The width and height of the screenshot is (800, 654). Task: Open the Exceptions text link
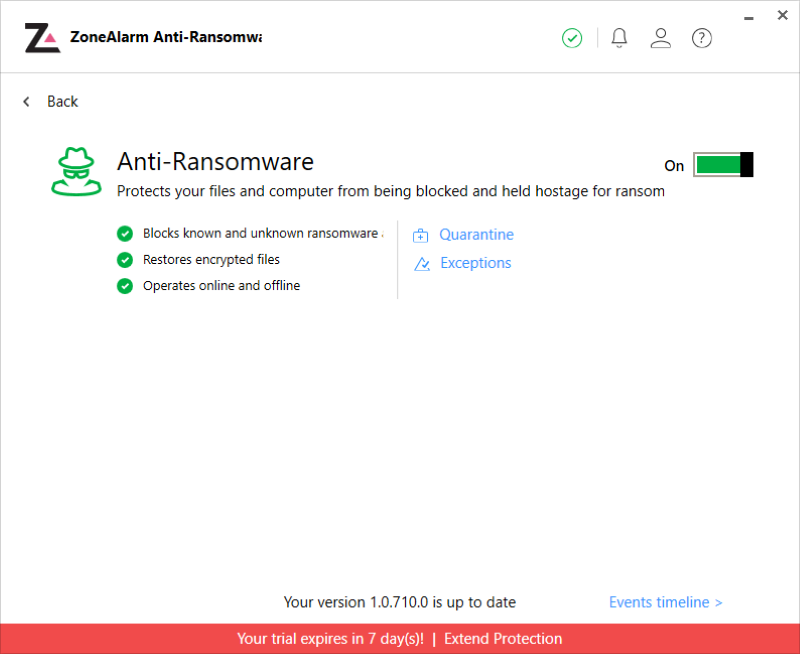coord(475,263)
